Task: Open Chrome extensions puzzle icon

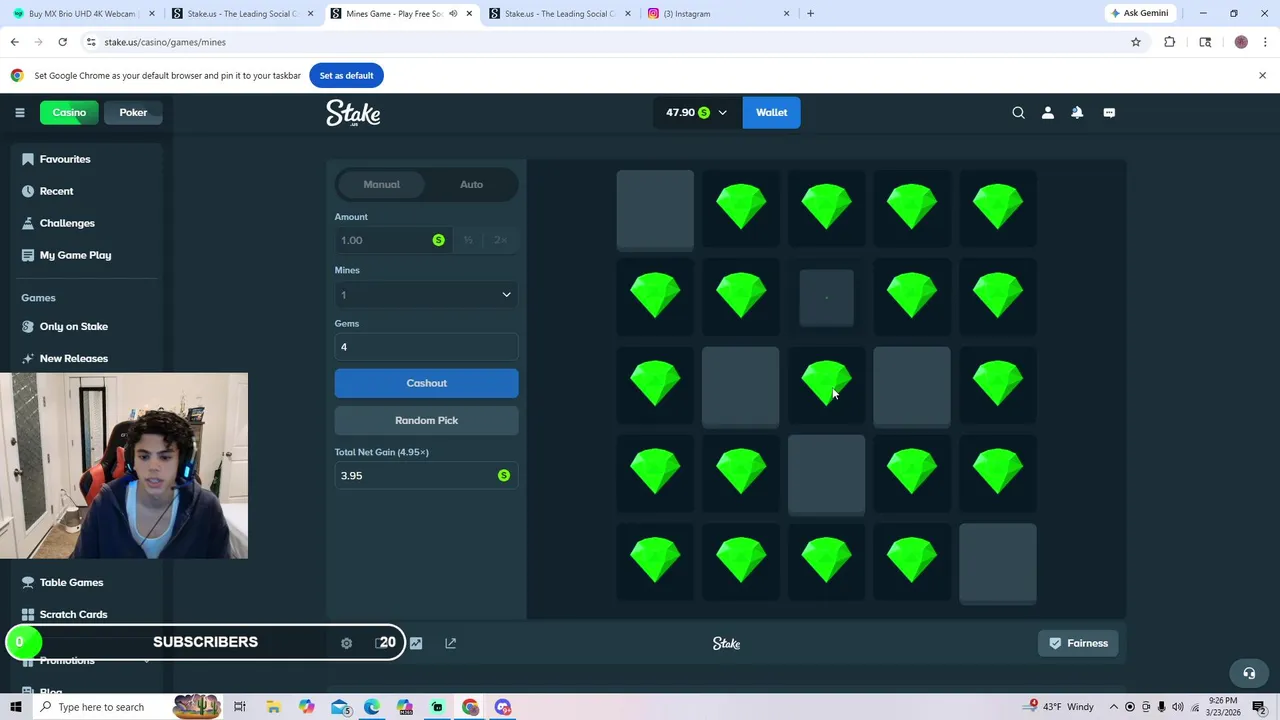Action: (x=1169, y=42)
